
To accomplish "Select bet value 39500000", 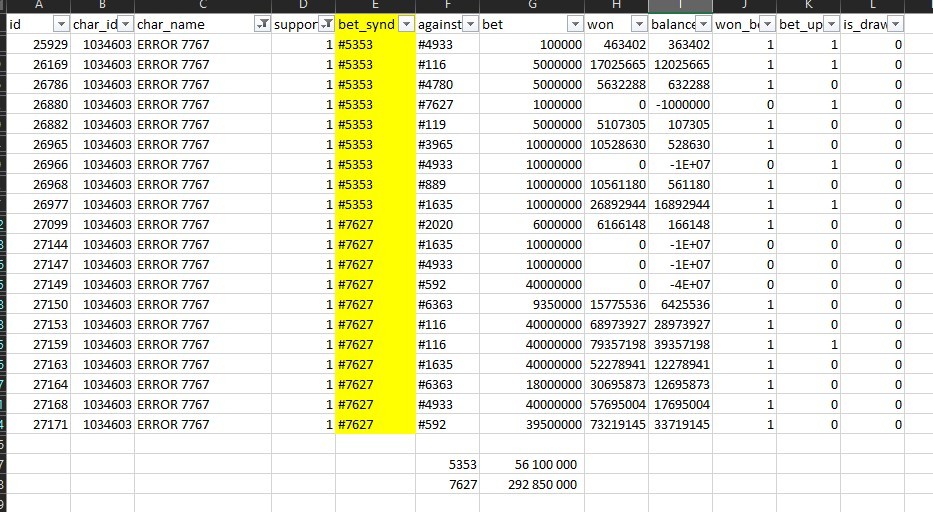I will coord(532,424).
